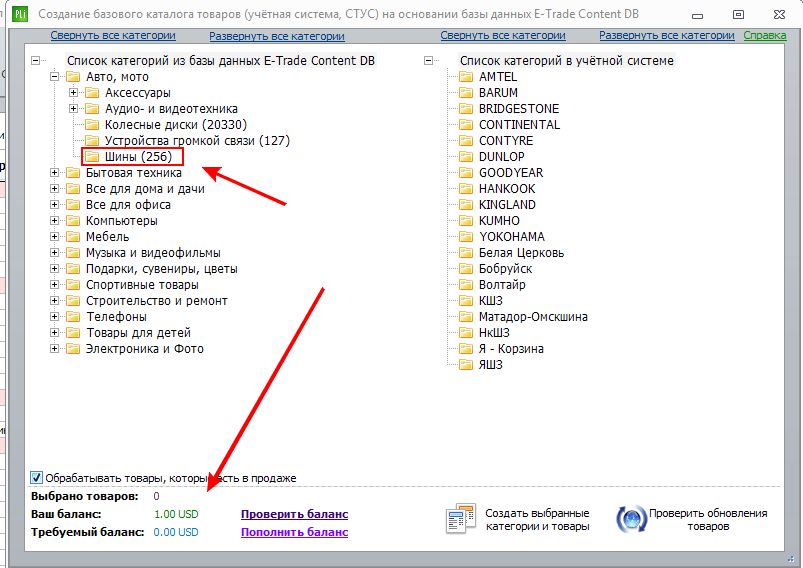Click the folder icon next to Бобруйск
The image size is (803, 568).
point(466,269)
